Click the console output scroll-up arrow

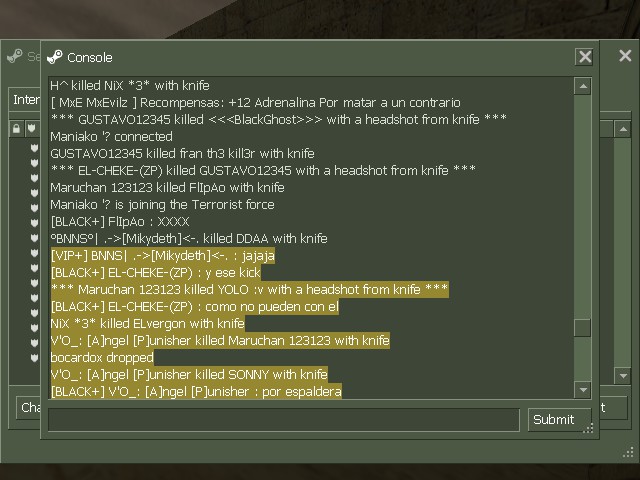coord(583,86)
